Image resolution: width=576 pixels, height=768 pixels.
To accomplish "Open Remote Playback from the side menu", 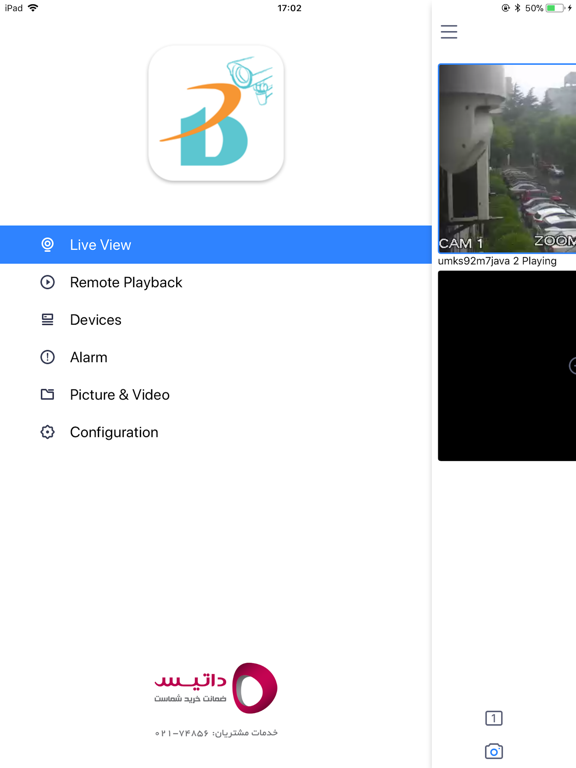I will point(216,282).
